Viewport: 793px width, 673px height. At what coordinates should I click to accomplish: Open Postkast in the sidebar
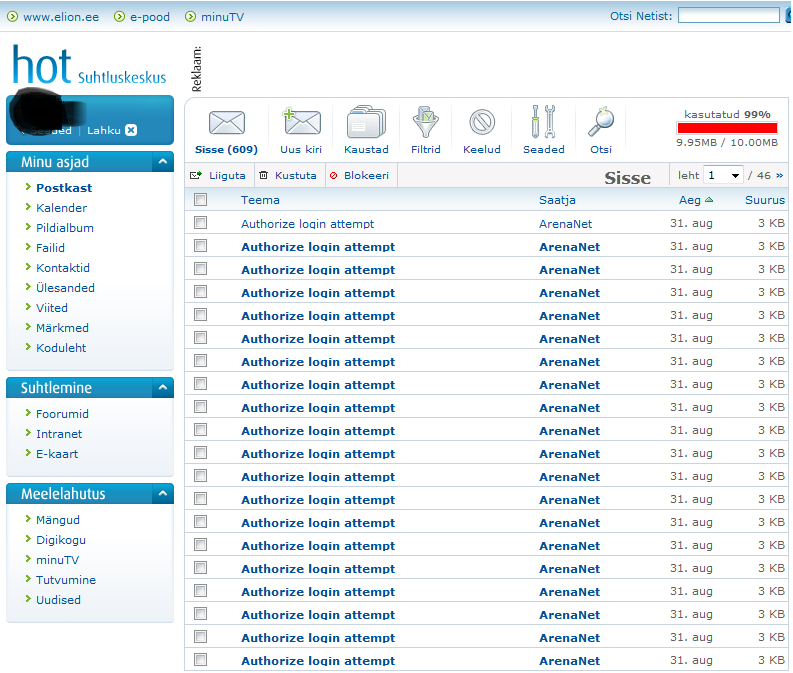64,188
